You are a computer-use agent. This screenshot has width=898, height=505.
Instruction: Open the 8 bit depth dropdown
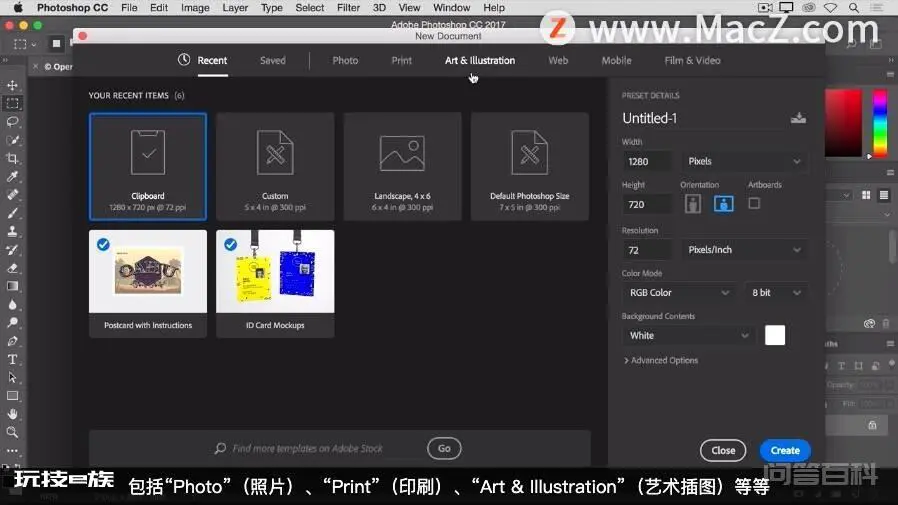[x=776, y=293]
